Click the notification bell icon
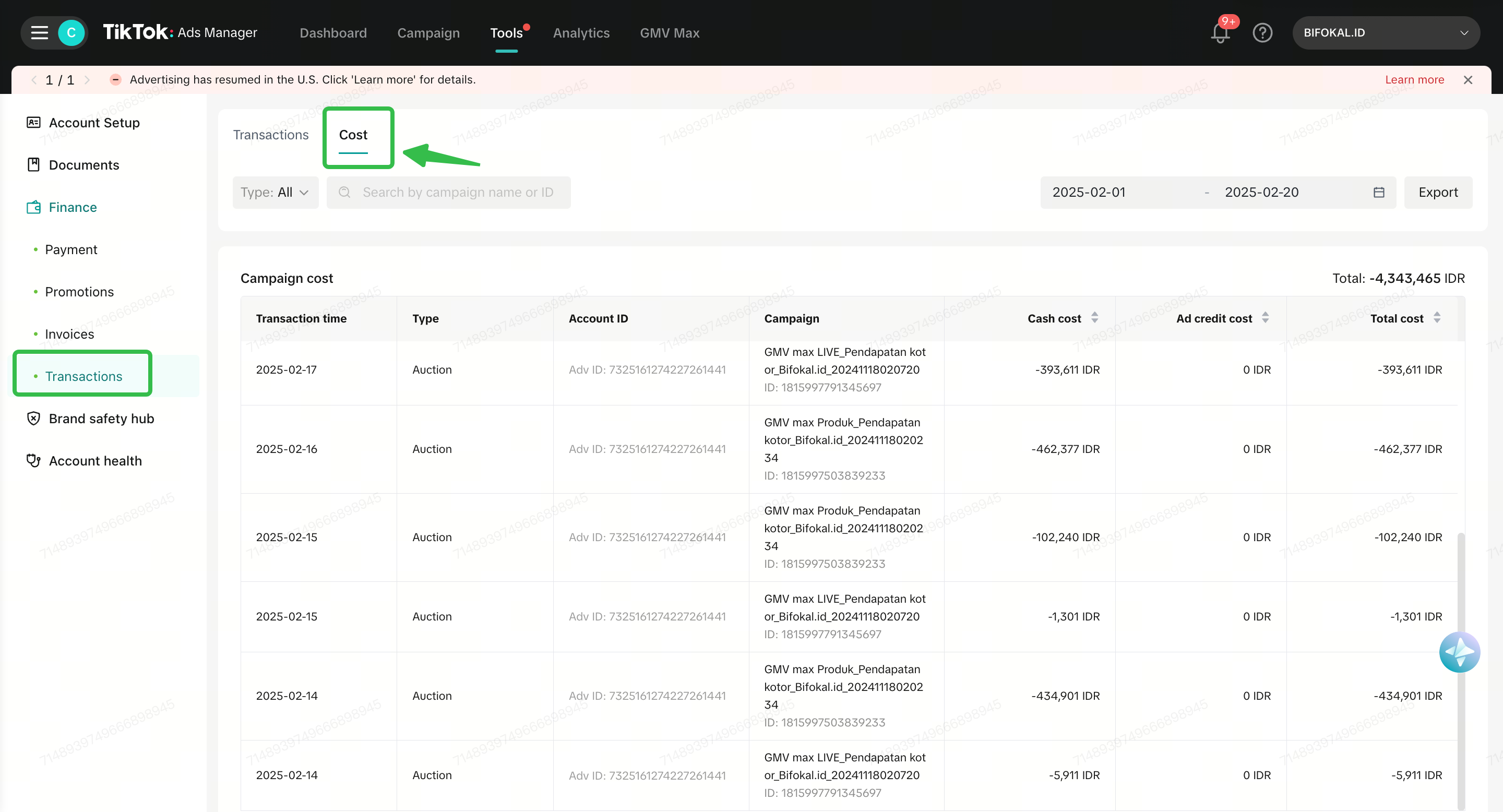The image size is (1503, 812). coord(1220,33)
